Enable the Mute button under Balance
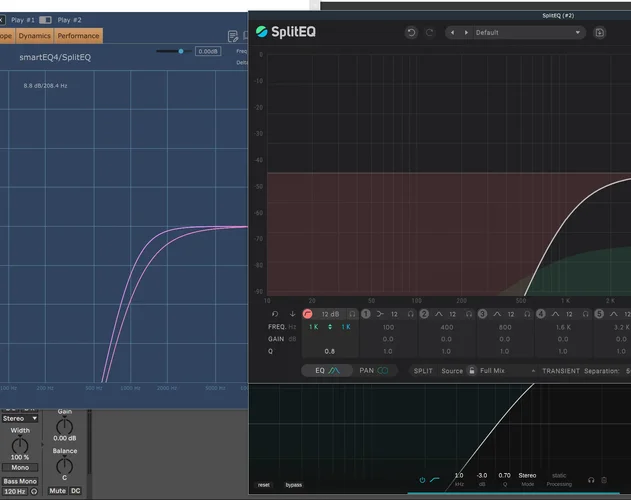The image size is (631, 500). coord(56,491)
